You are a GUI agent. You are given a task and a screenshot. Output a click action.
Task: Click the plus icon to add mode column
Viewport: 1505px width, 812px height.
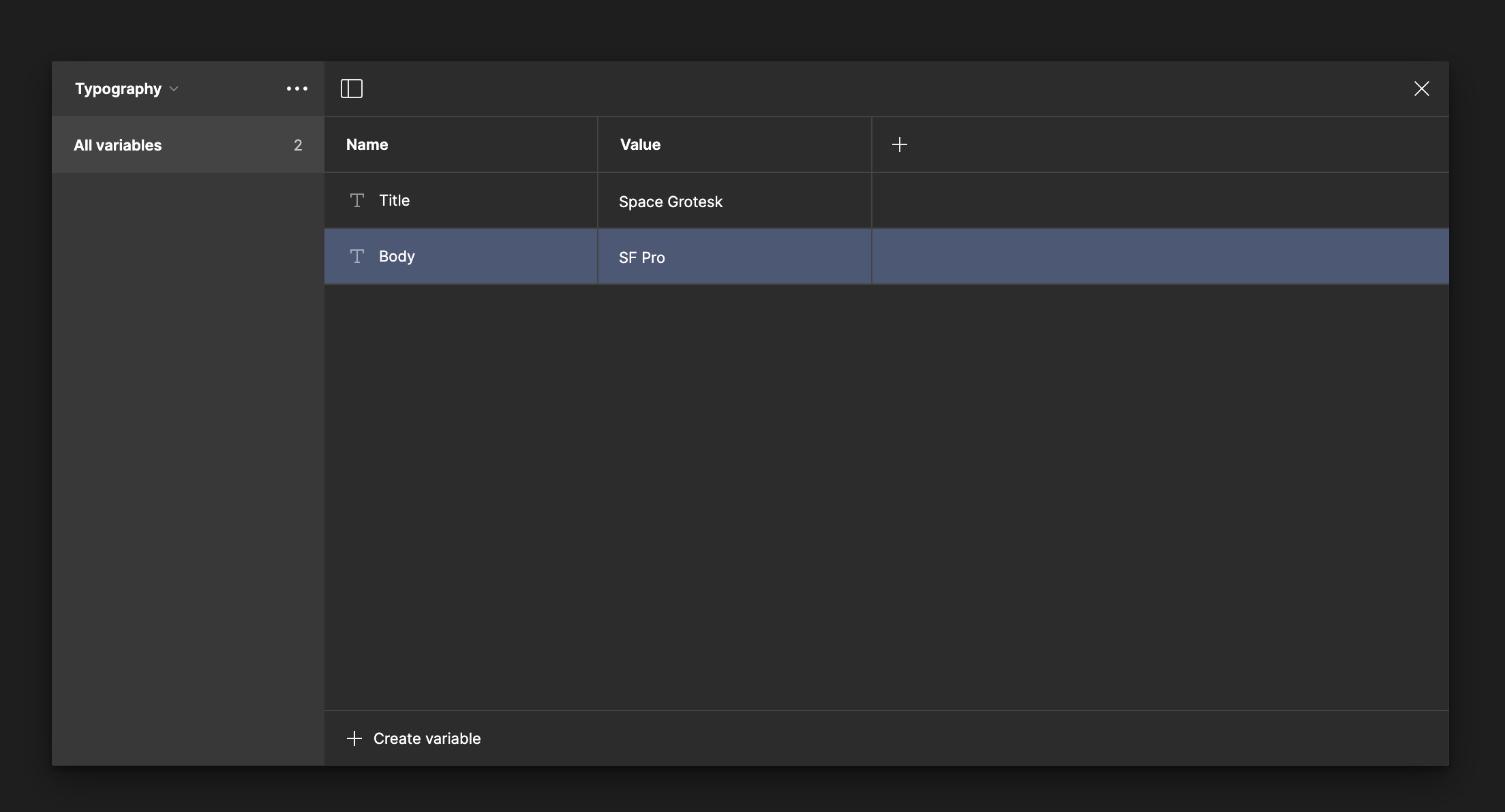[x=899, y=144]
